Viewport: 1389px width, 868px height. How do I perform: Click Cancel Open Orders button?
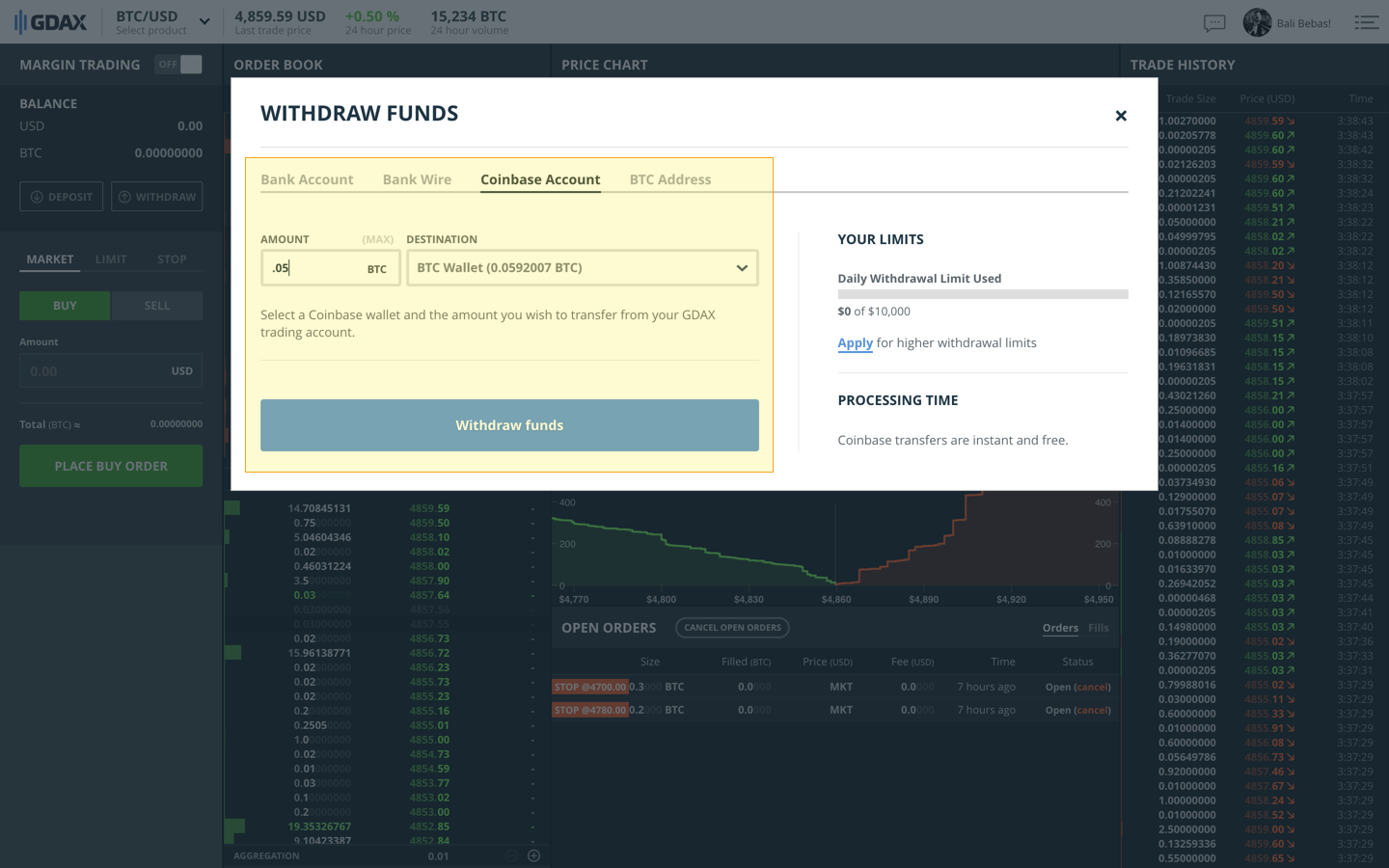pyautogui.click(x=732, y=628)
